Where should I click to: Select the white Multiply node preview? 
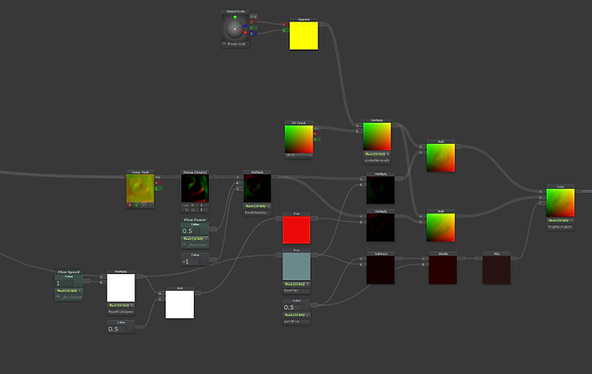(121, 288)
